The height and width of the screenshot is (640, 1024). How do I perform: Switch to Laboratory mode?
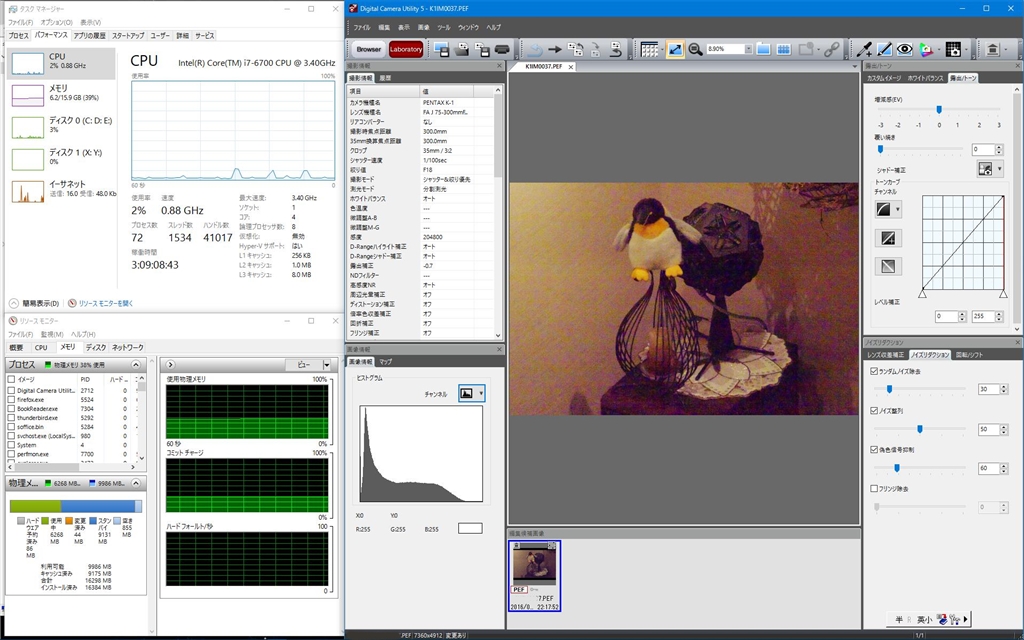pyautogui.click(x=406, y=49)
